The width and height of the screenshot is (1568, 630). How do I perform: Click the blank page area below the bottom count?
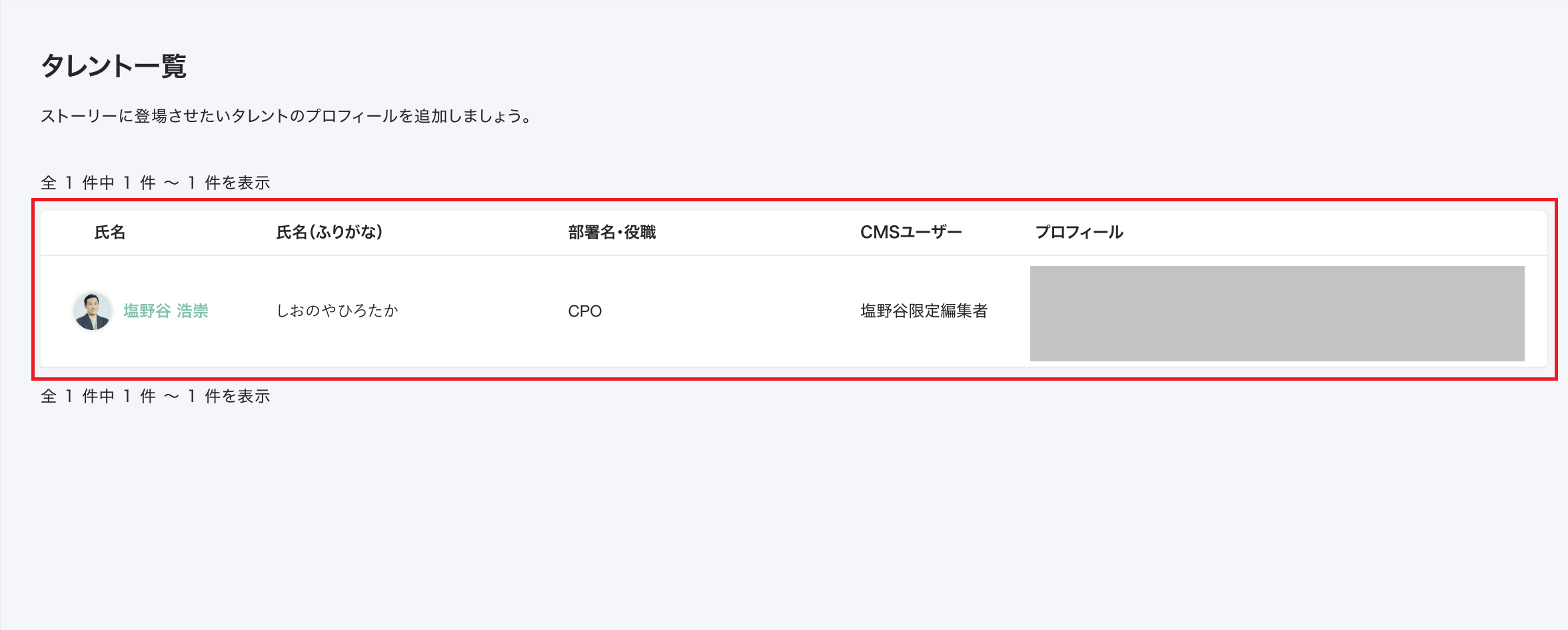784,520
